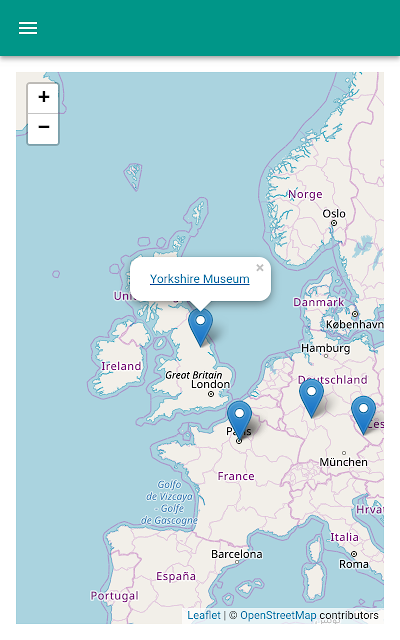400x640 pixels.
Task: Click the Hamburg city label
Action: coord(326,348)
